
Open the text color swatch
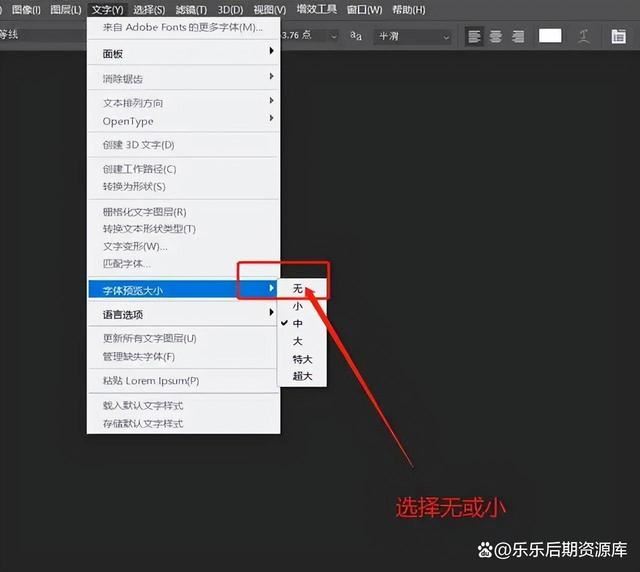(x=550, y=36)
